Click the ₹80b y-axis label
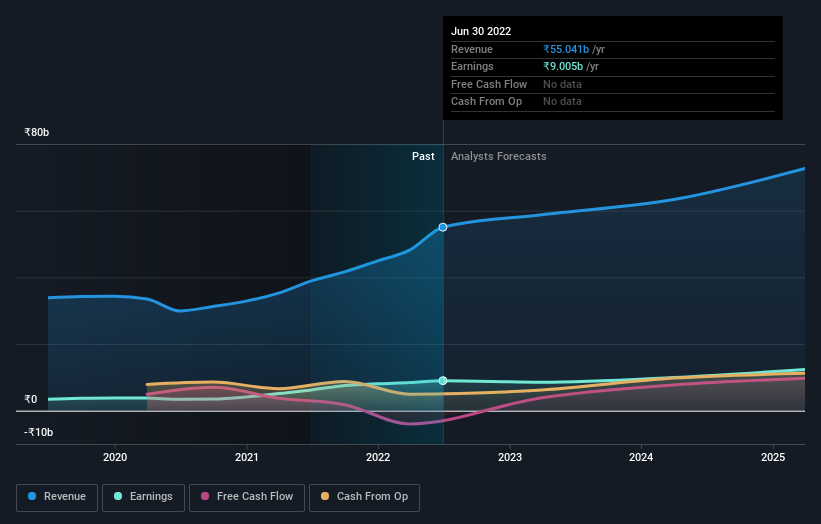The height and width of the screenshot is (524, 821). (x=37, y=132)
